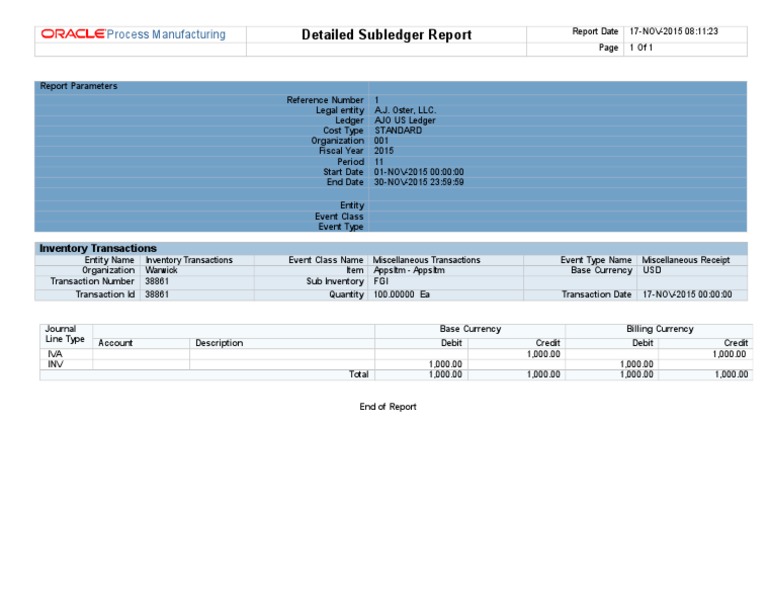
Task: Click INV row billing currency debit 1,000.00
Action: click(637, 364)
